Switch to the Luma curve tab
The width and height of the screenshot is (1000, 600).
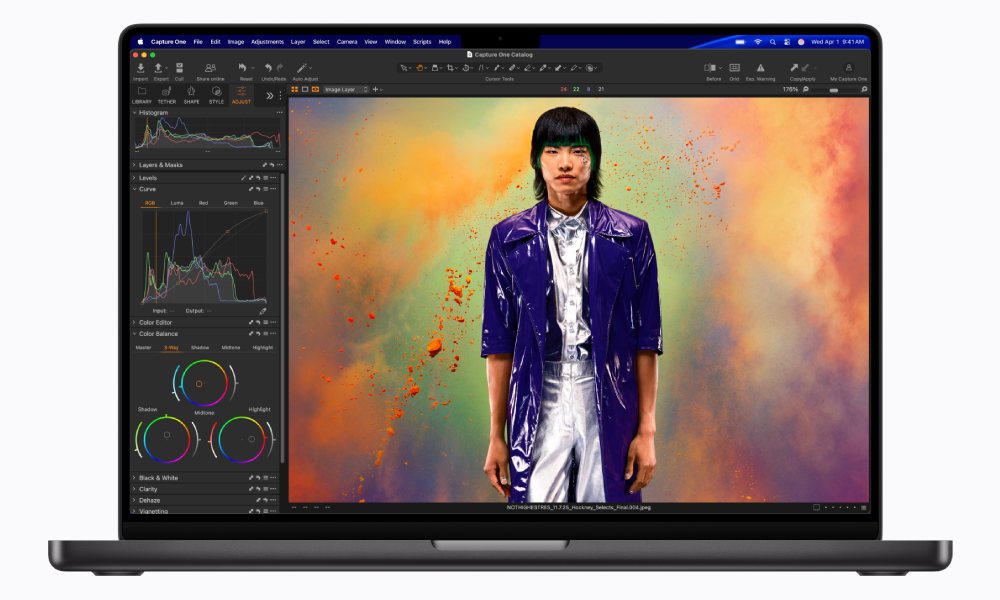(x=177, y=203)
